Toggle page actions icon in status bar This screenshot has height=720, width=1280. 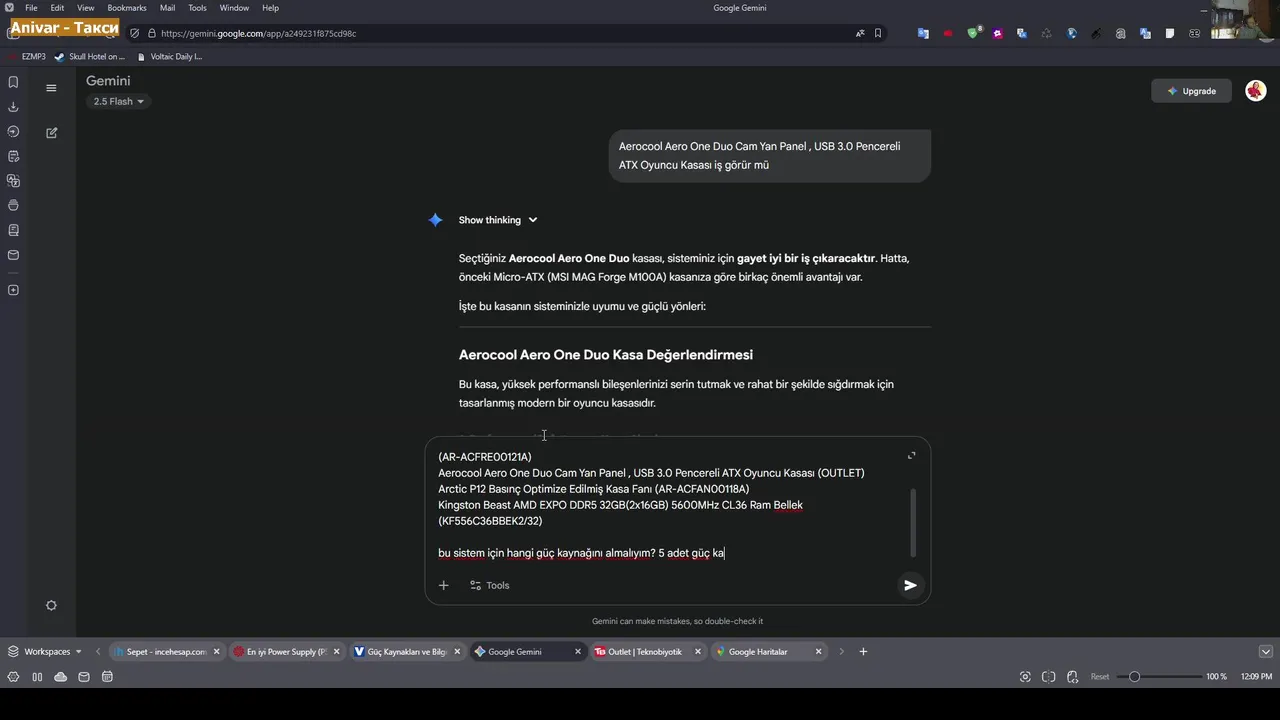[1071, 677]
